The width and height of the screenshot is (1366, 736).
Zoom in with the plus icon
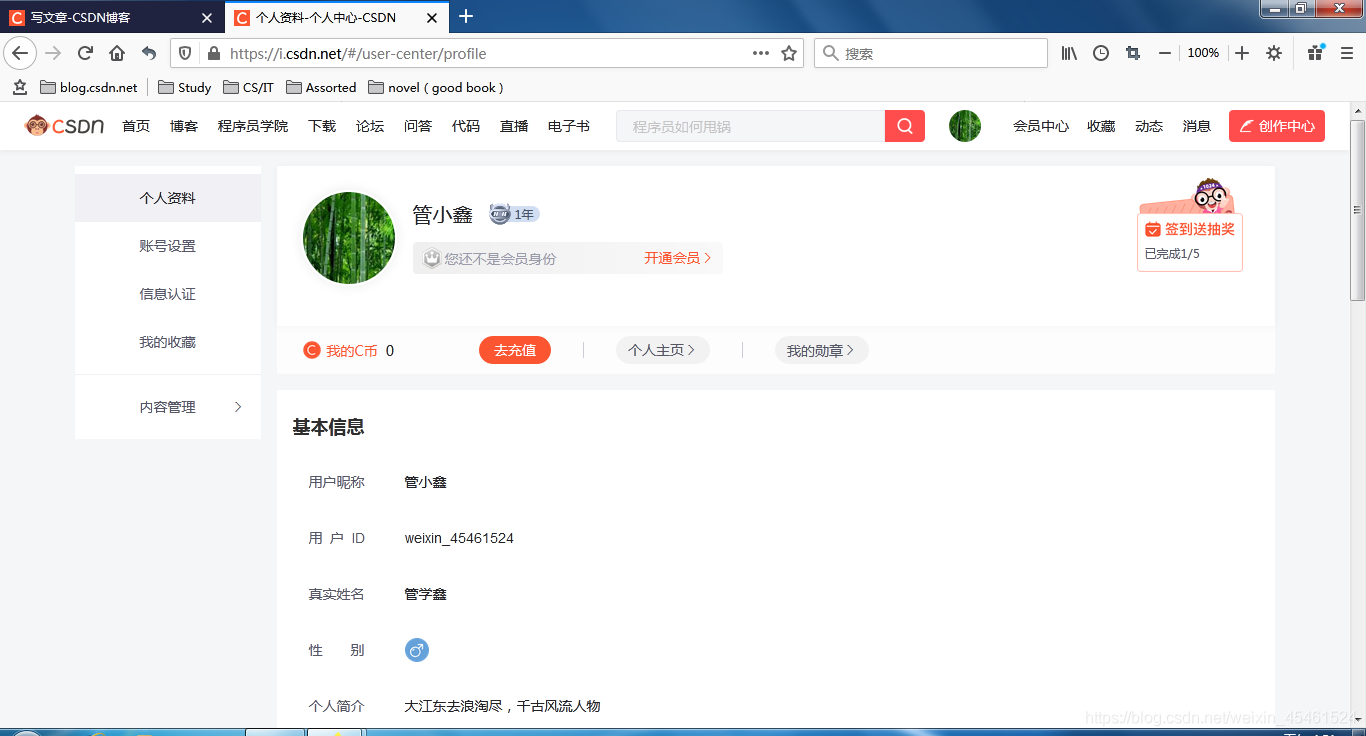point(1242,53)
